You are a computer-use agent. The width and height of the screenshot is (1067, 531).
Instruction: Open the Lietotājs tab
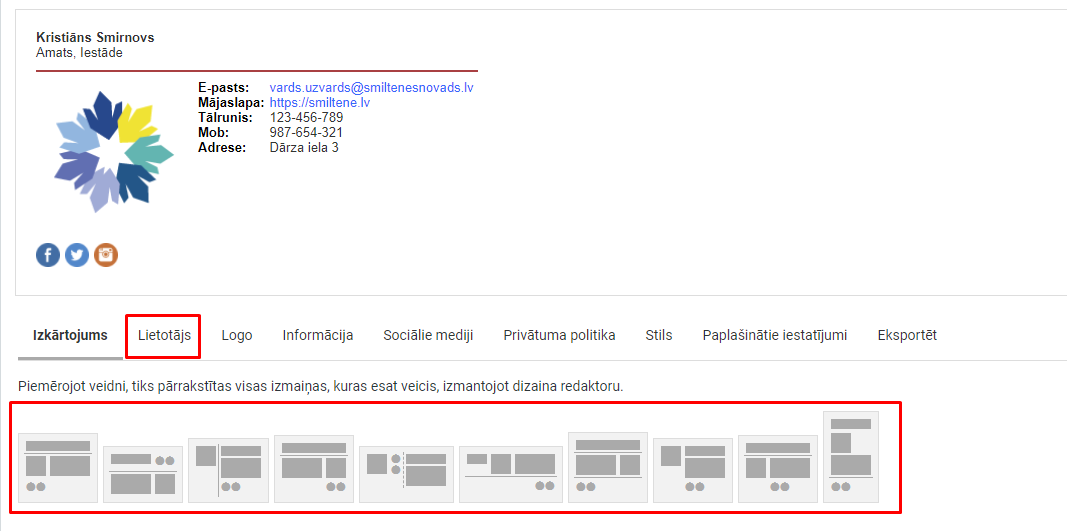coord(164,336)
